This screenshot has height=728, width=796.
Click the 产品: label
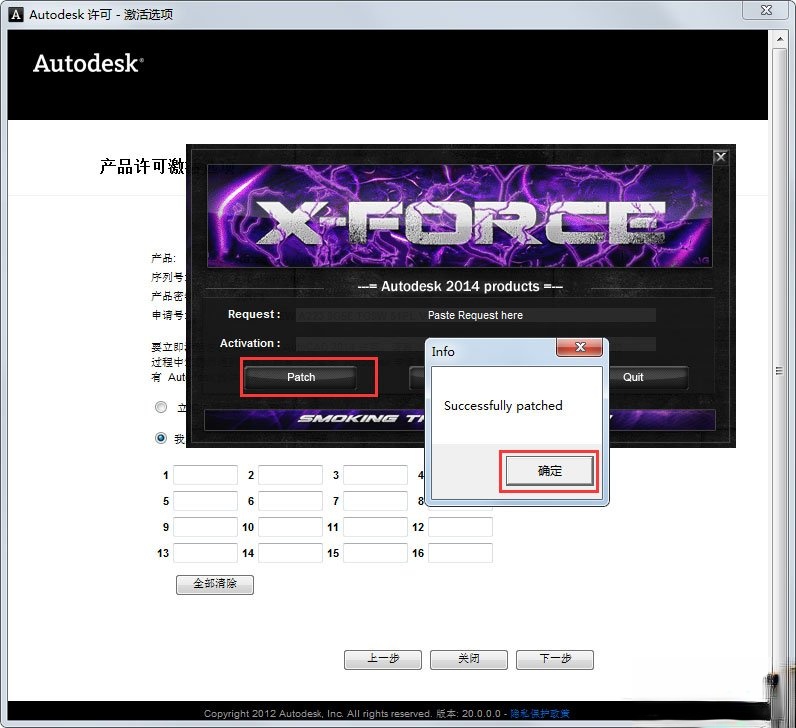tap(163, 258)
